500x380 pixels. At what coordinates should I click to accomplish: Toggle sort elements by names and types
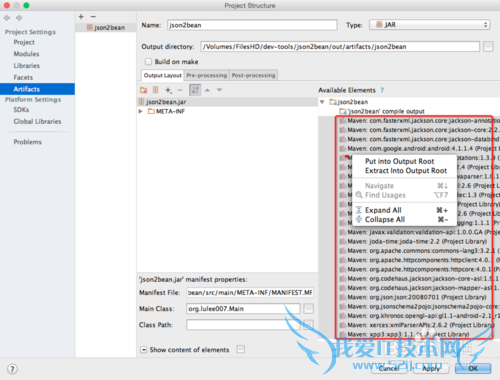[x=195, y=90]
